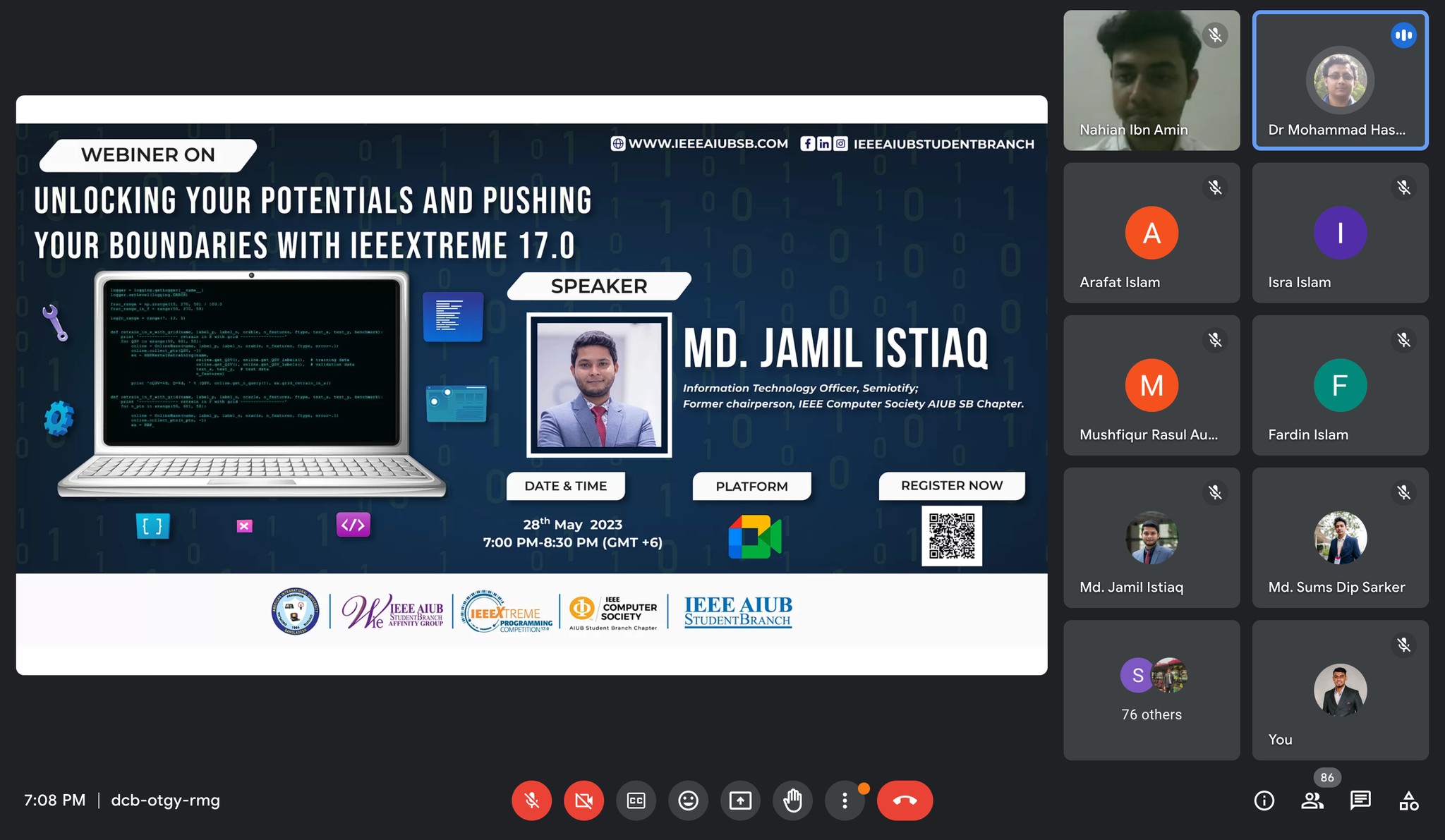
Task: Click Fardin Islam's green avatar
Action: 1340,386
